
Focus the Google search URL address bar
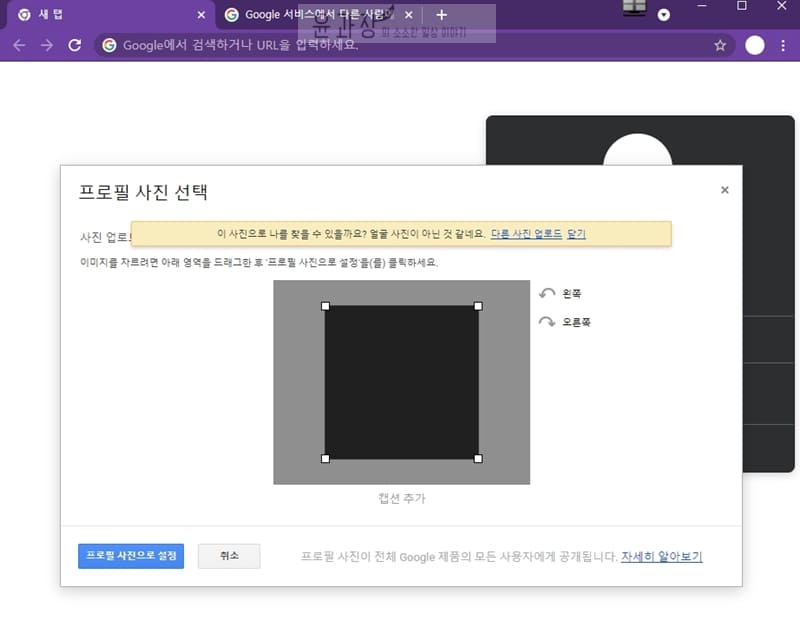pyautogui.click(x=400, y=45)
